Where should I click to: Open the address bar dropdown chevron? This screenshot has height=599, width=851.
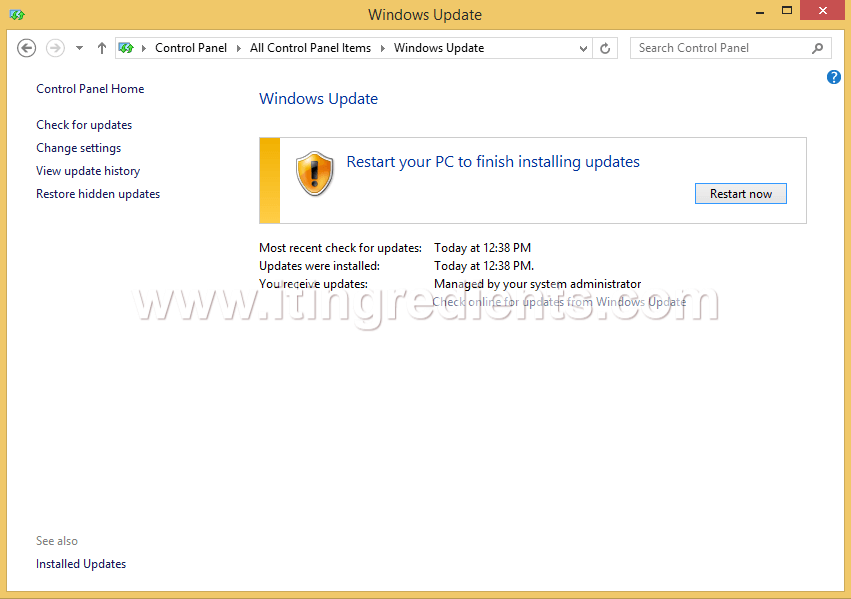coord(582,47)
